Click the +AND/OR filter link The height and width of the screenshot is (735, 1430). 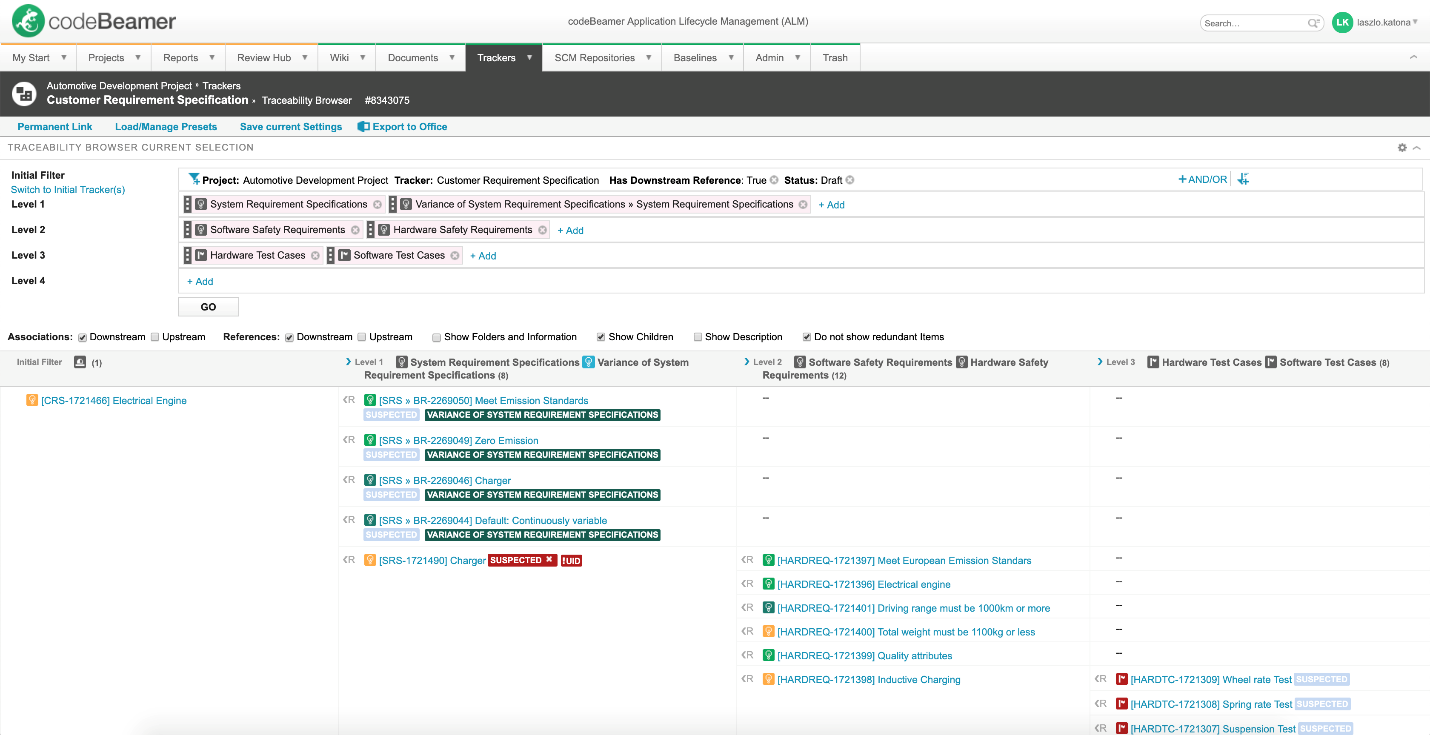pyautogui.click(x=1203, y=180)
